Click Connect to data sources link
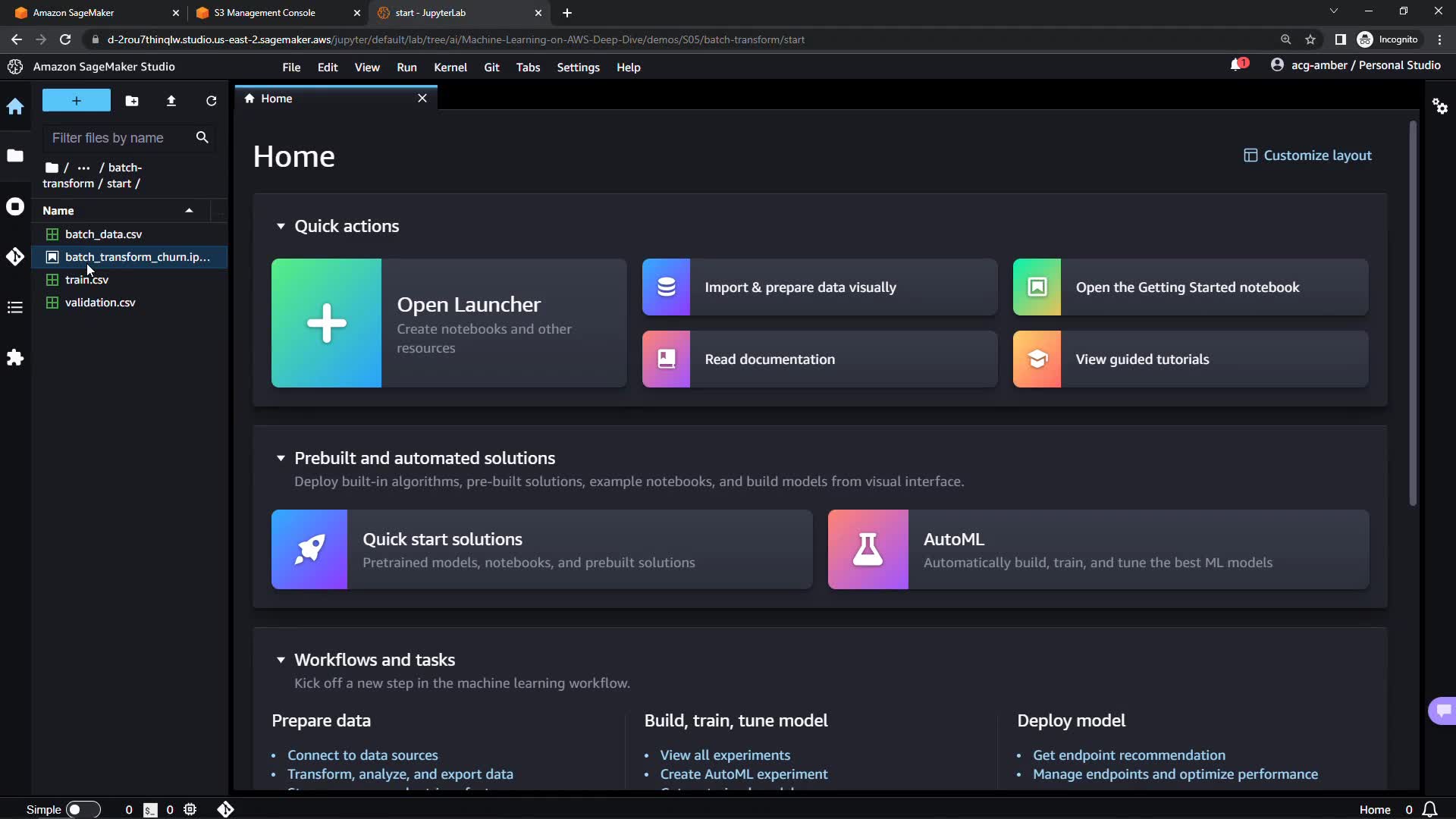 coord(362,755)
